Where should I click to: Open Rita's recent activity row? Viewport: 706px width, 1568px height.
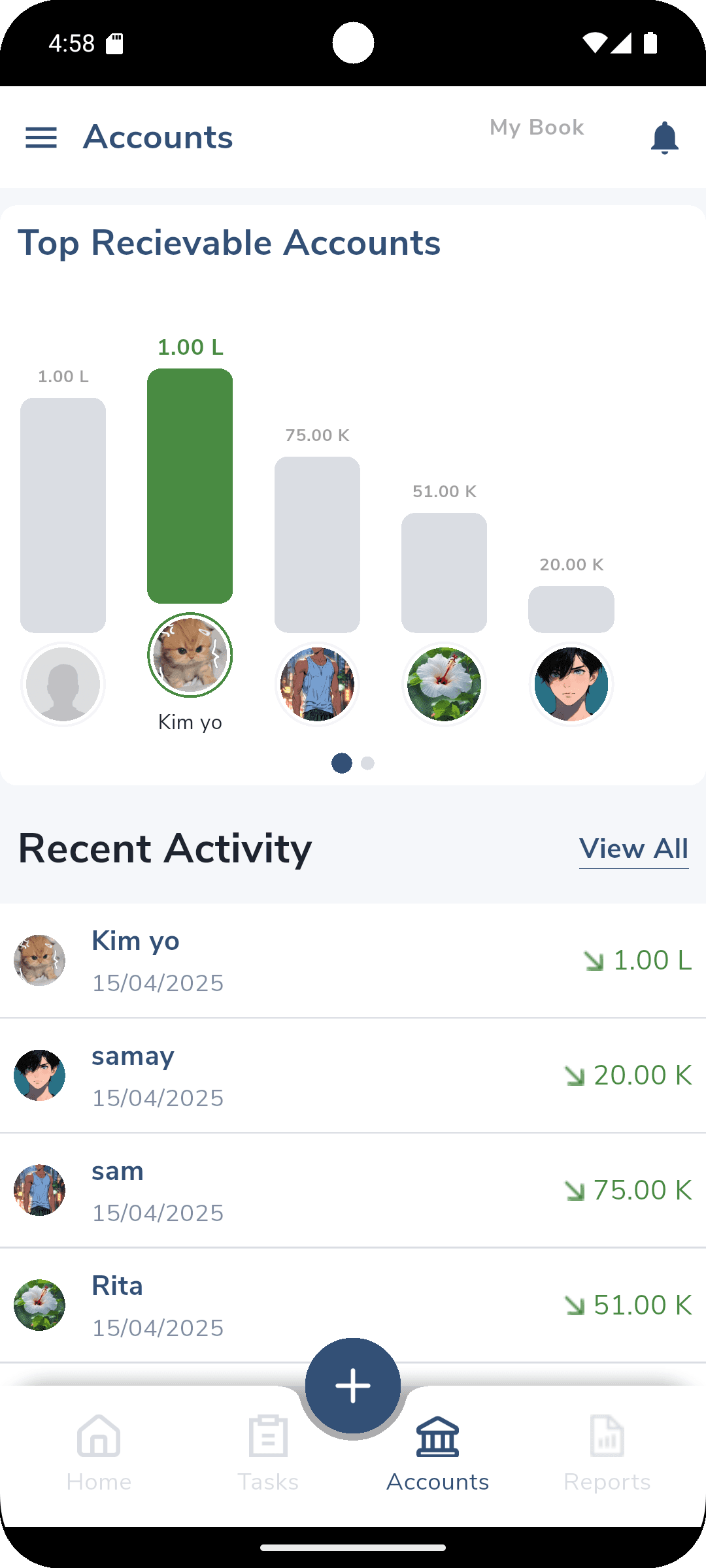[353, 1305]
